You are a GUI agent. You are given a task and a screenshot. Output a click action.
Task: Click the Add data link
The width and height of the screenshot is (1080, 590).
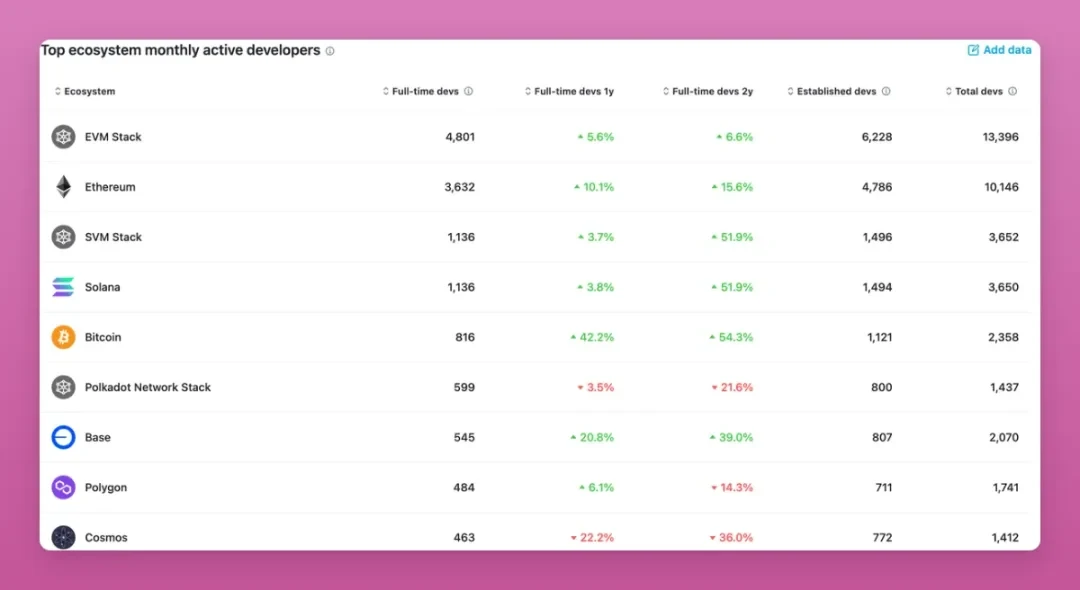click(999, 49)
